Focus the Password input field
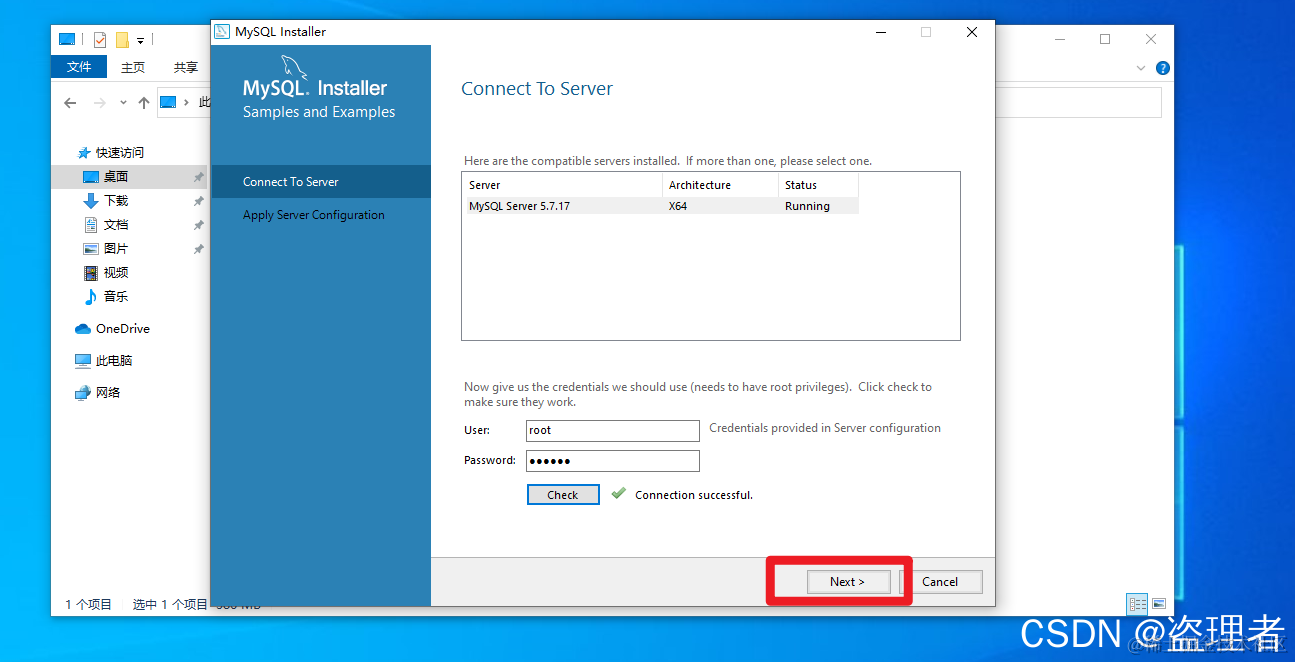This screenshot has height=662, width=1295. pyautogui.click(x=613, y=461)
